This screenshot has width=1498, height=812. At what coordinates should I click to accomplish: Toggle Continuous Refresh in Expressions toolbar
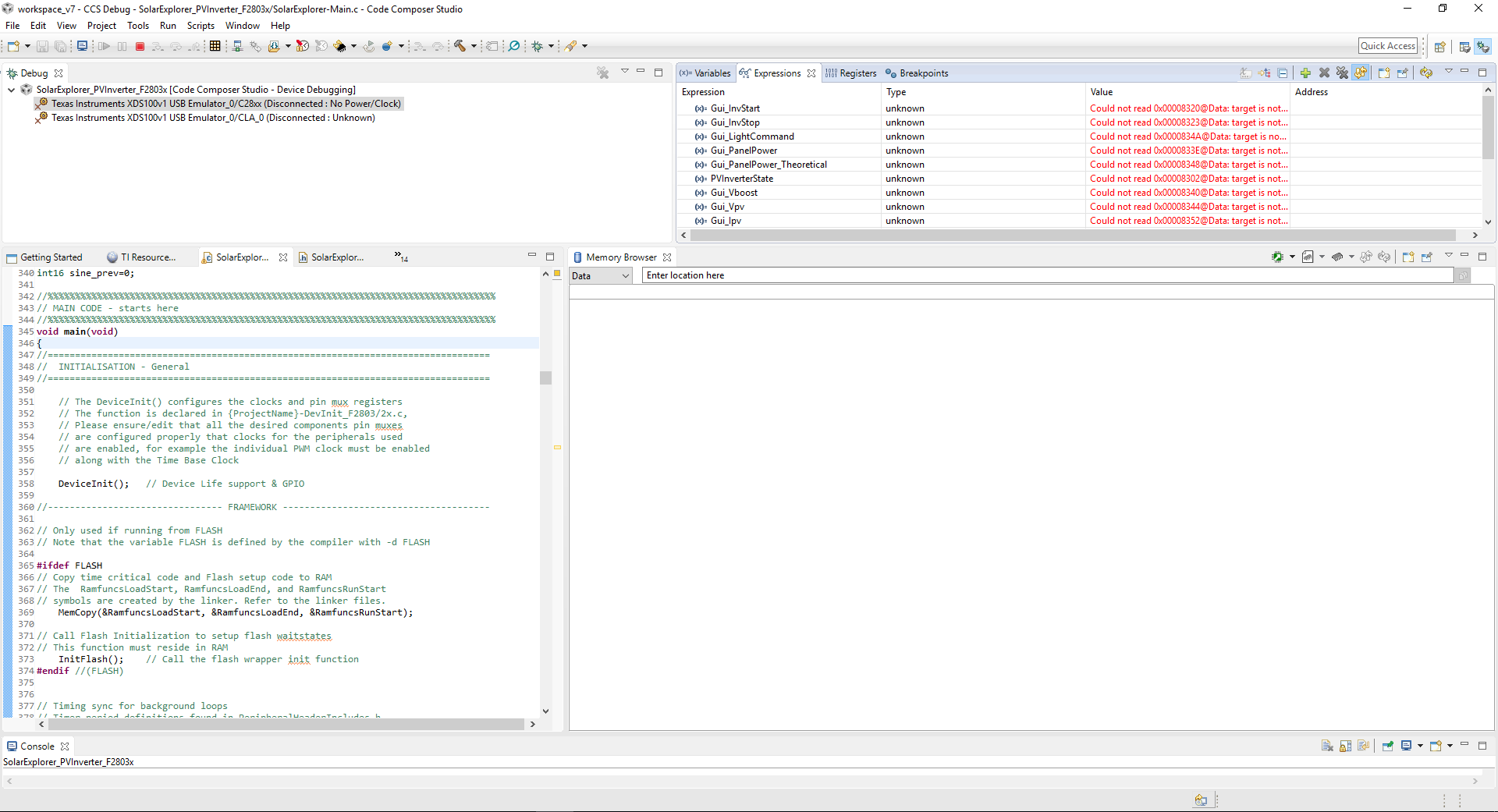click(1361, 73)
